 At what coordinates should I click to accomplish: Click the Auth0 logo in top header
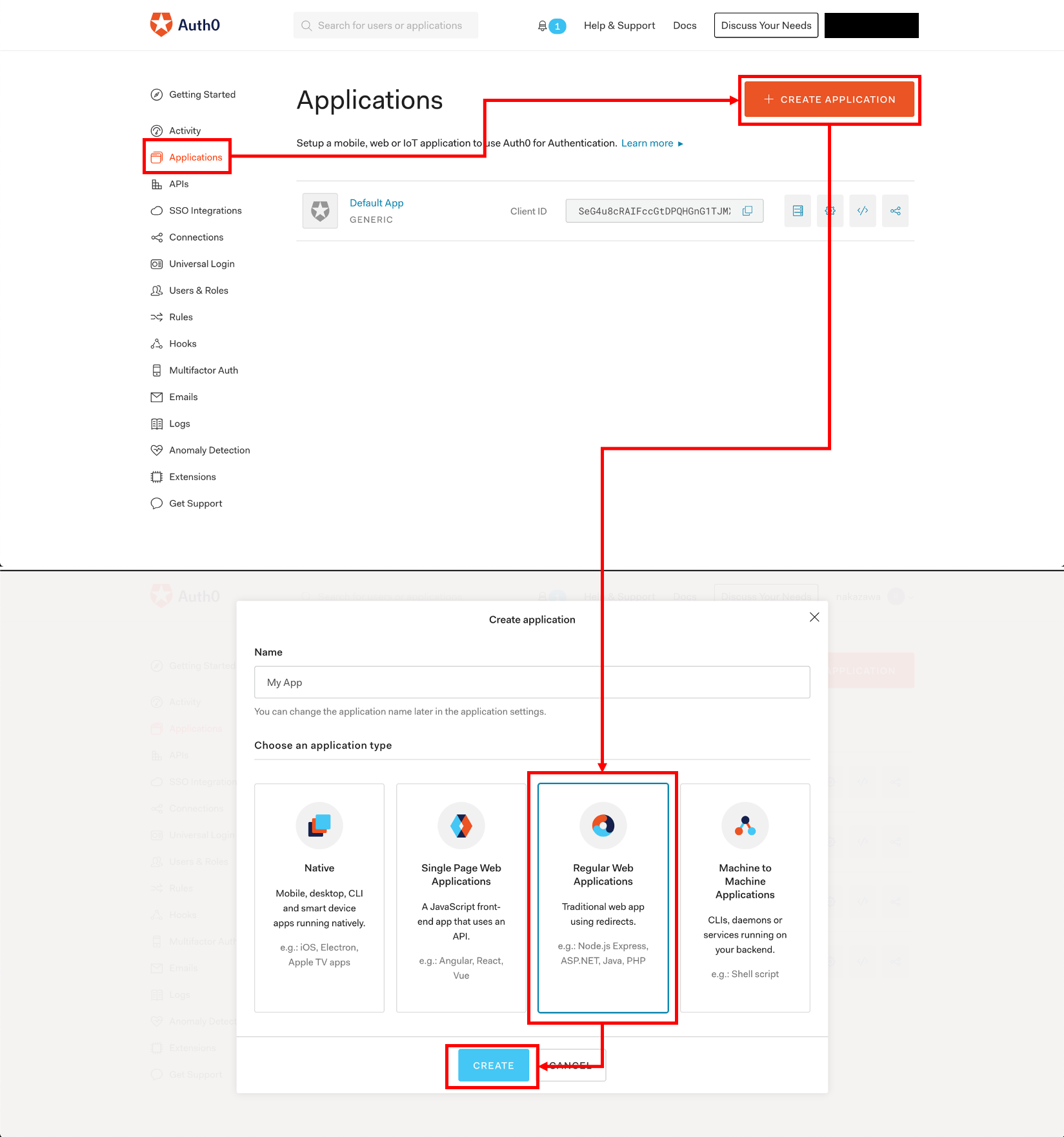[x=185, y=25]
